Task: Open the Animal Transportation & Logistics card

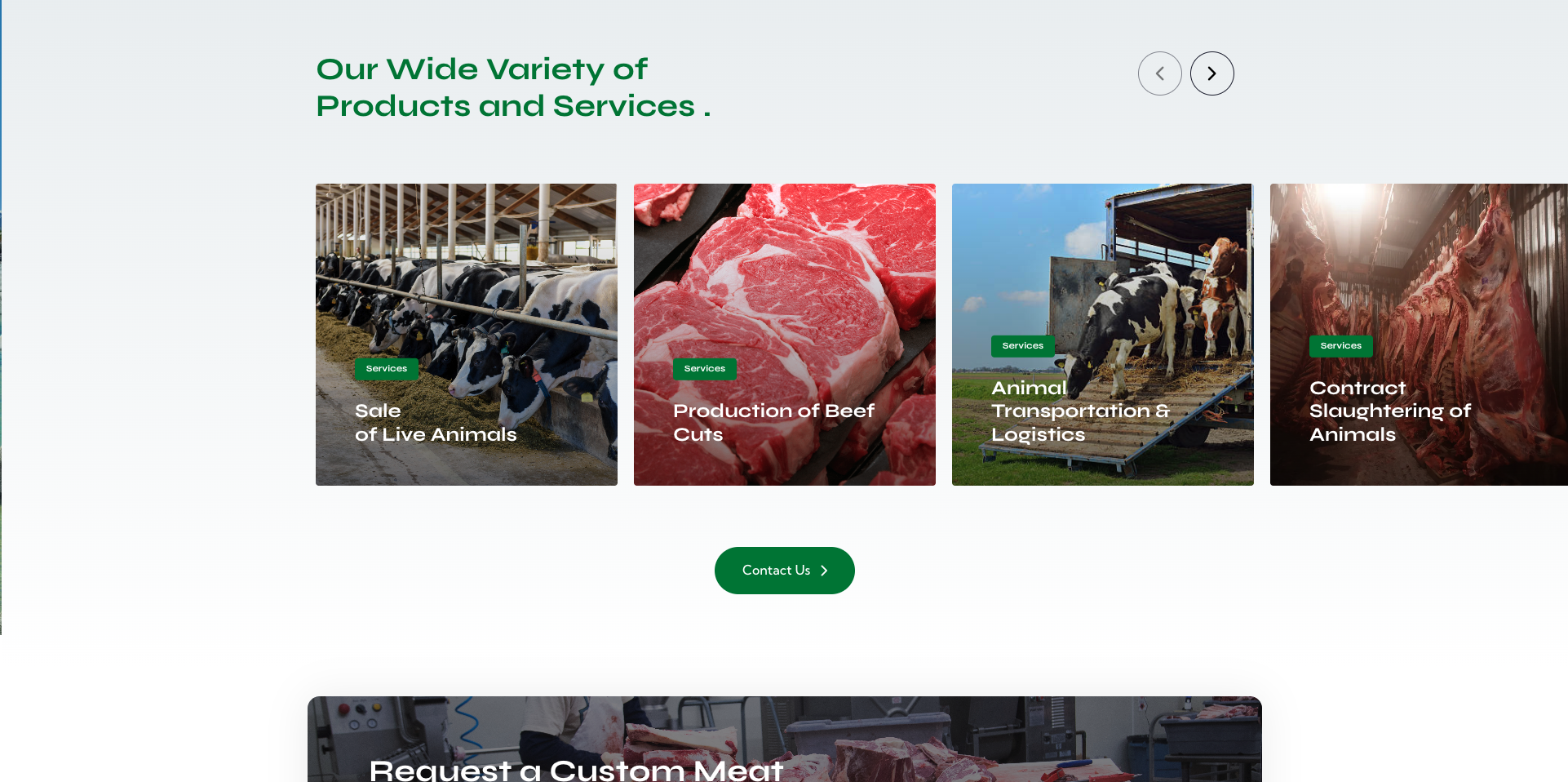Action: 1102,335
